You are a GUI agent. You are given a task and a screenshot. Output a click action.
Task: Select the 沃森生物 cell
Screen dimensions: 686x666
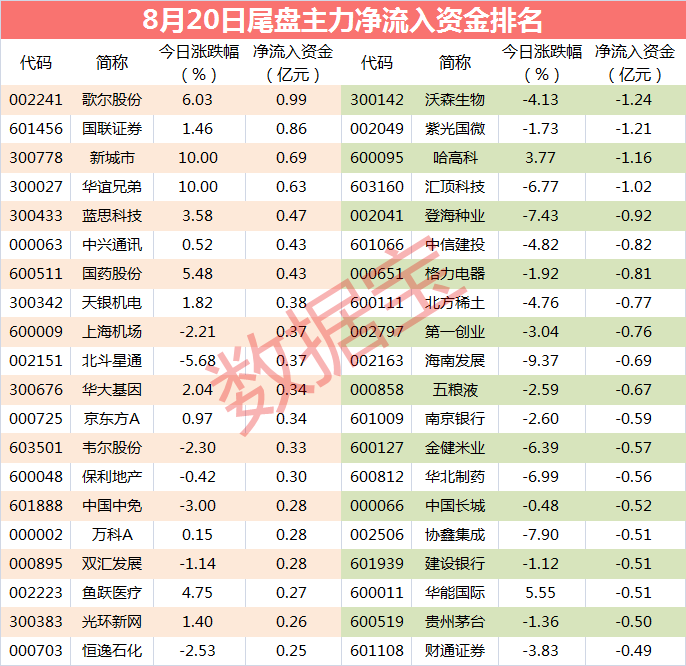pos(455,100)
